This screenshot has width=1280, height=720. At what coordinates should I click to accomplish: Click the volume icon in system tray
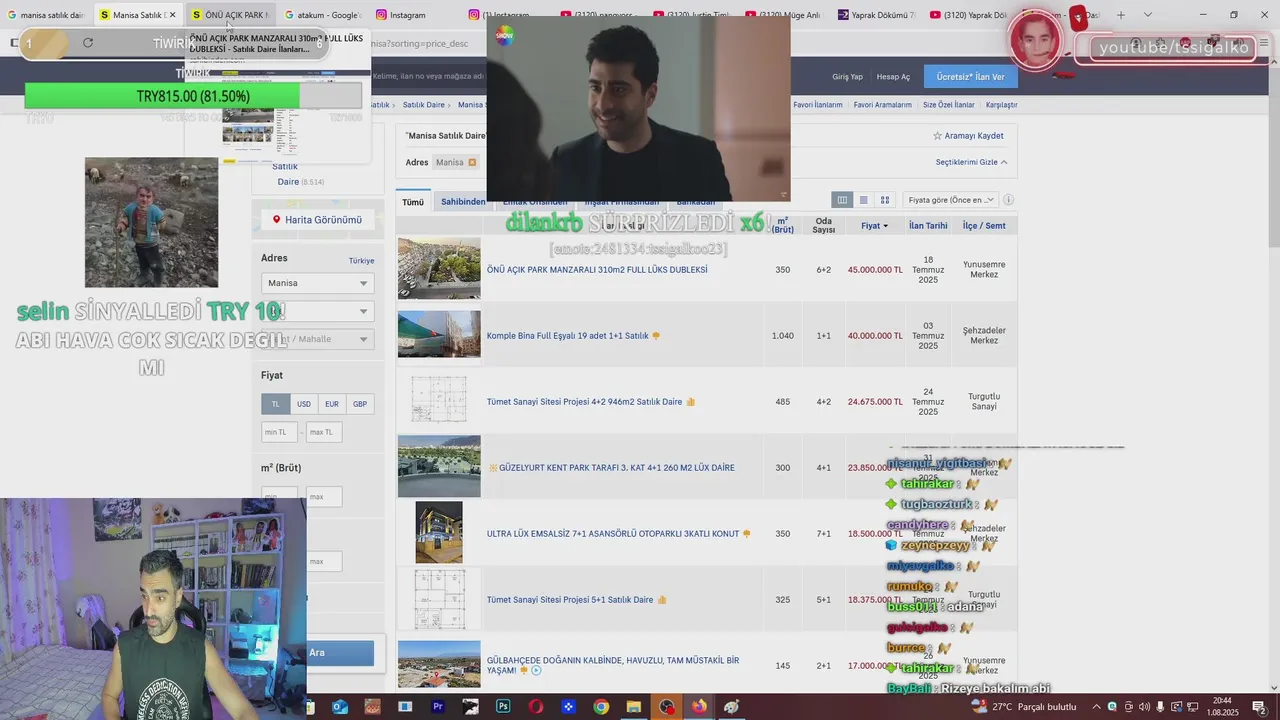coord(1145,707)
